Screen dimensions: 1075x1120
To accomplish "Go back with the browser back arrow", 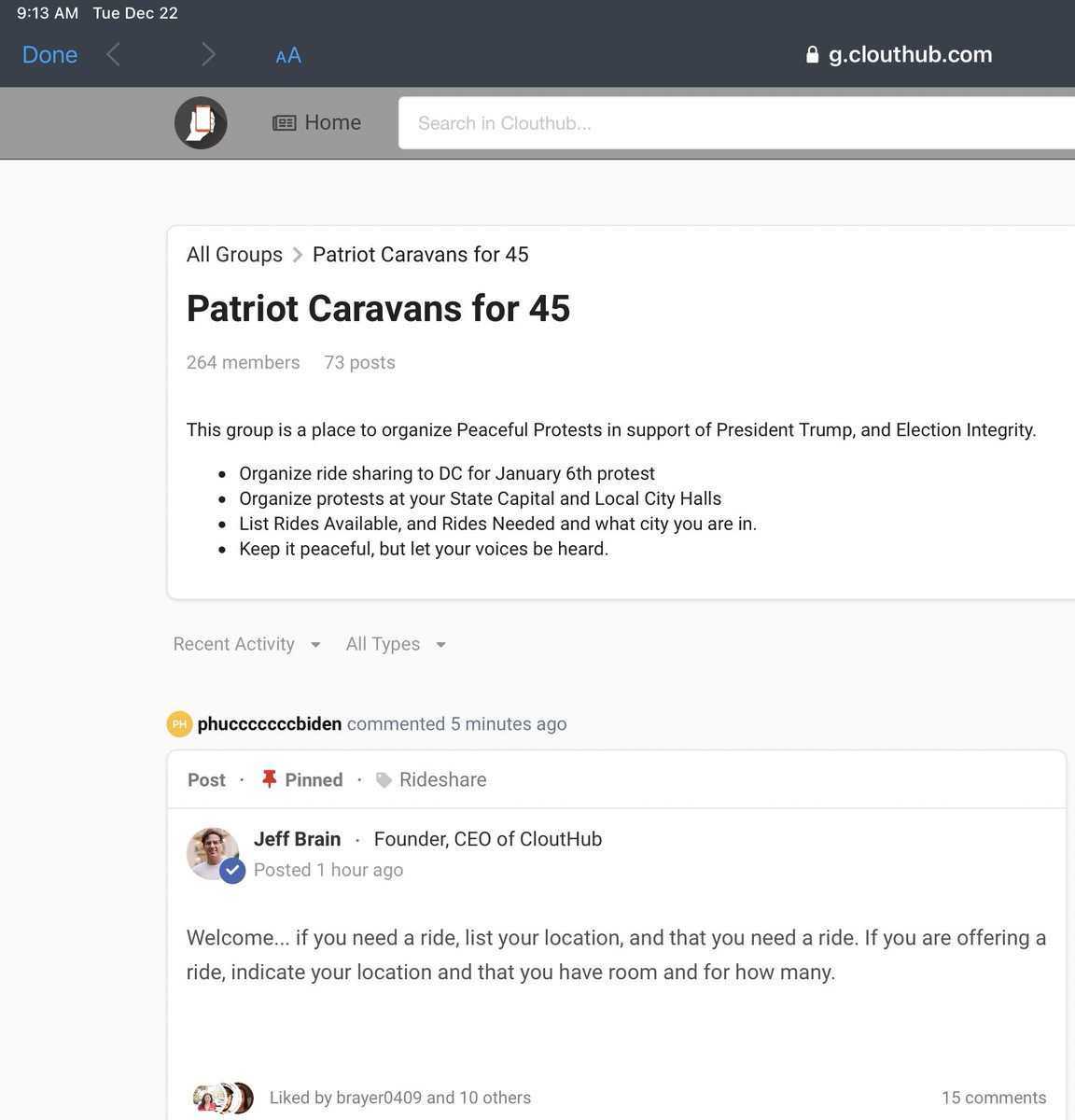I will tap(114, 55).
